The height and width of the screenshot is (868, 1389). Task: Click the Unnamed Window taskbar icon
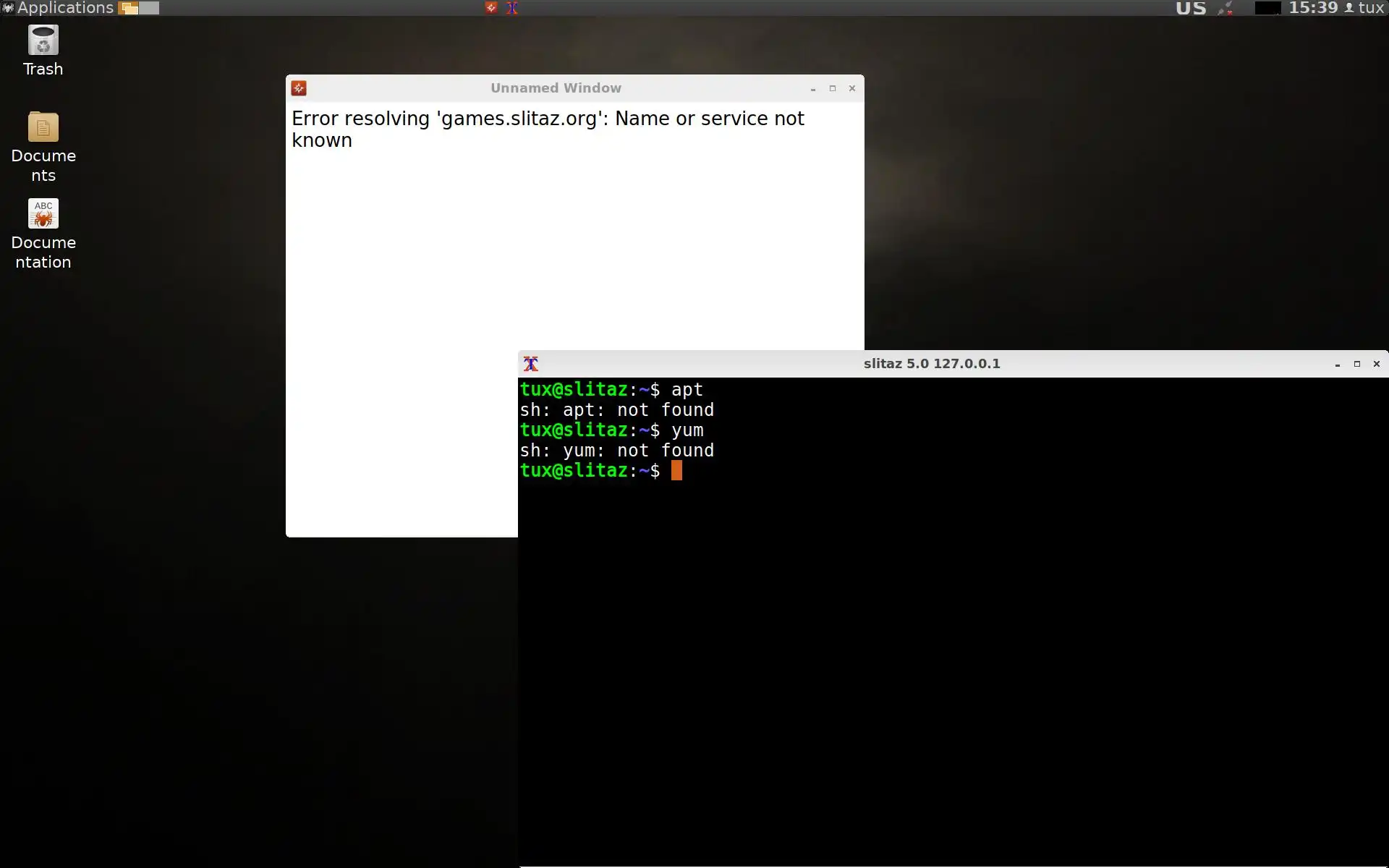491,8
